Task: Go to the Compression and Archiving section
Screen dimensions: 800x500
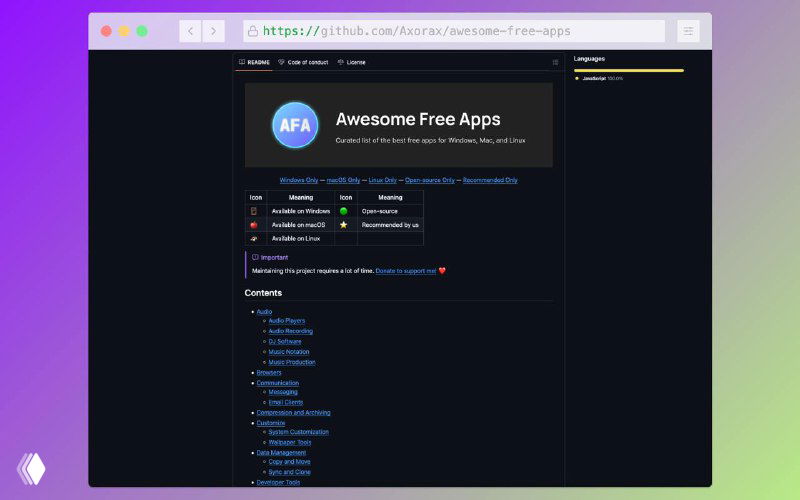Action: [x=293, y=412]
